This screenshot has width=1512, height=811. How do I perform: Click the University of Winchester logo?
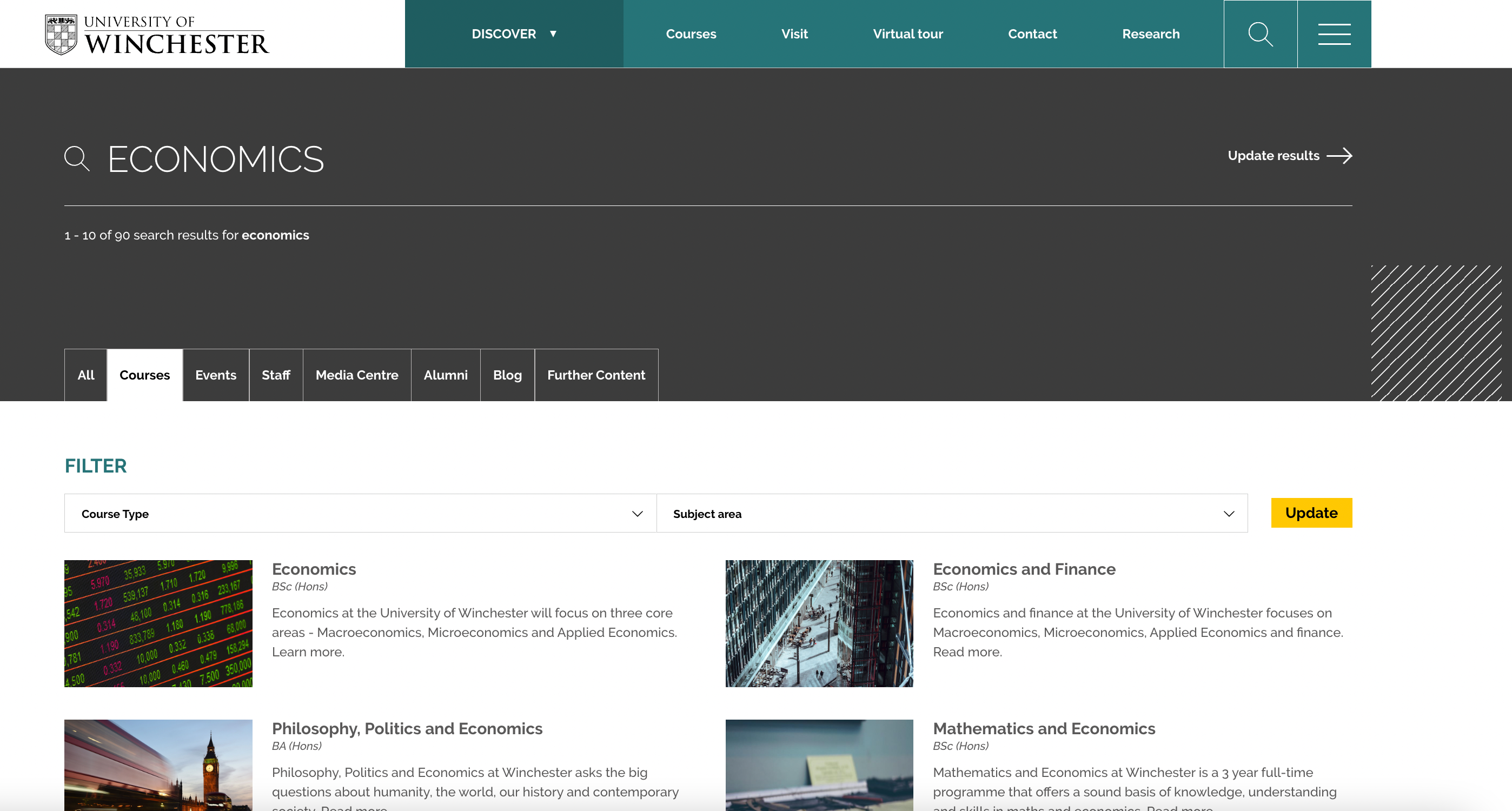(x=157, y=35)
